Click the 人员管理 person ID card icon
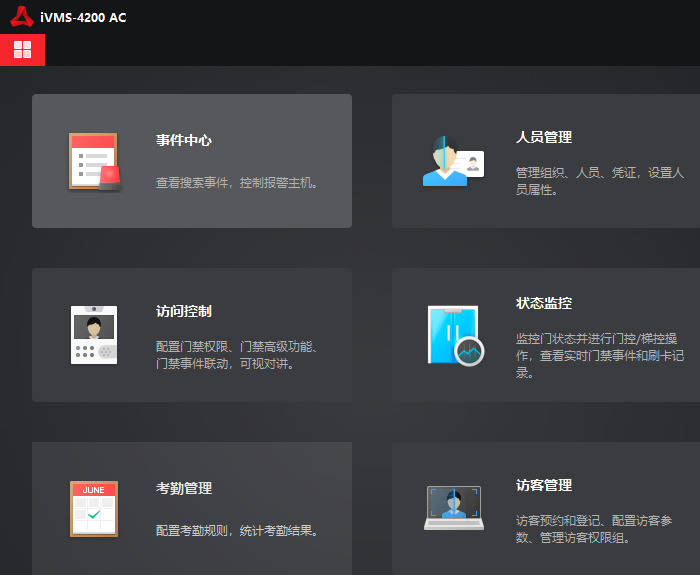Viewport: 700px width, 575px height. click(453, 161)
